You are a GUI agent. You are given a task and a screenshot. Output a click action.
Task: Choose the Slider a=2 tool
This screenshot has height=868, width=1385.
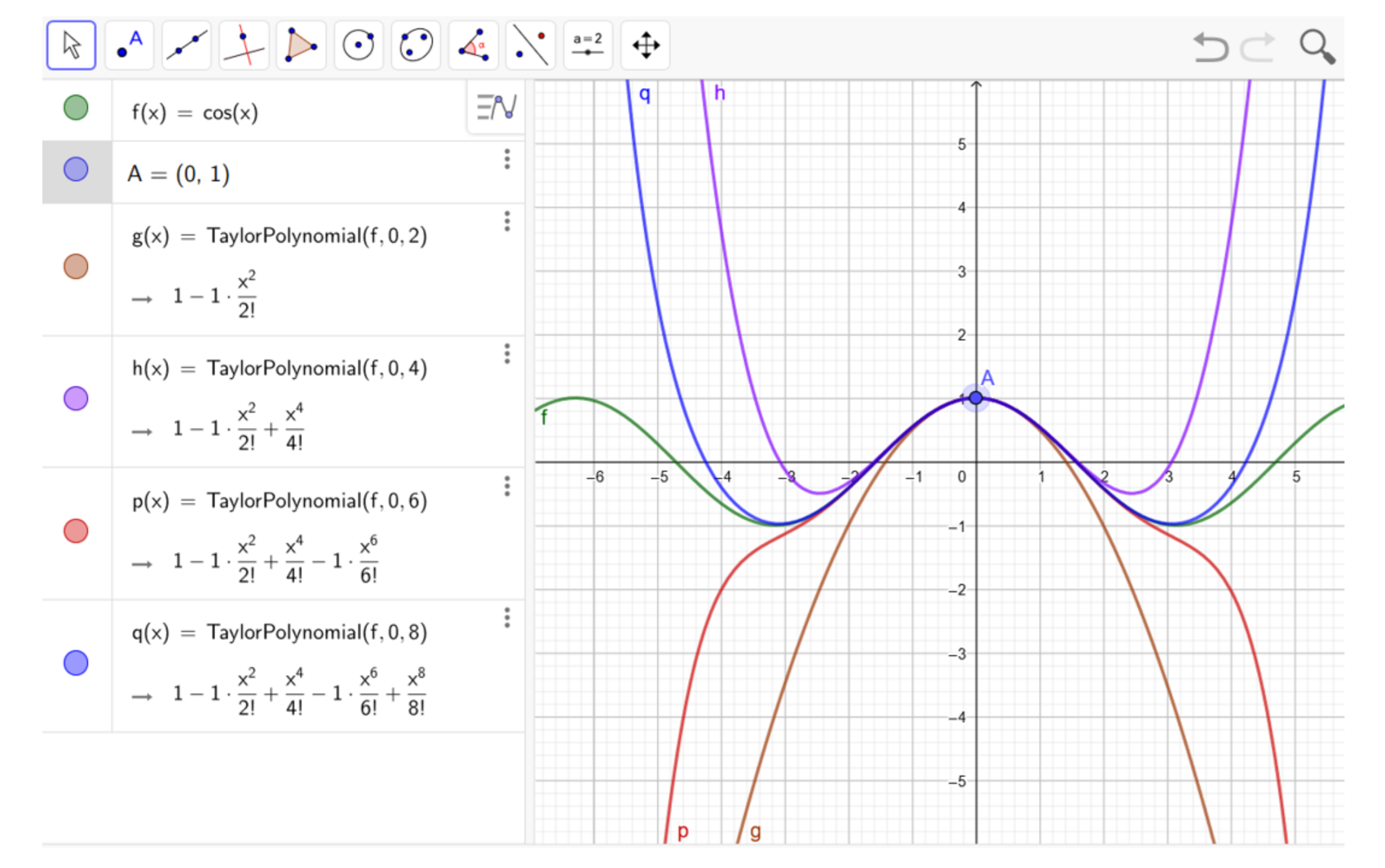(588, 46)
